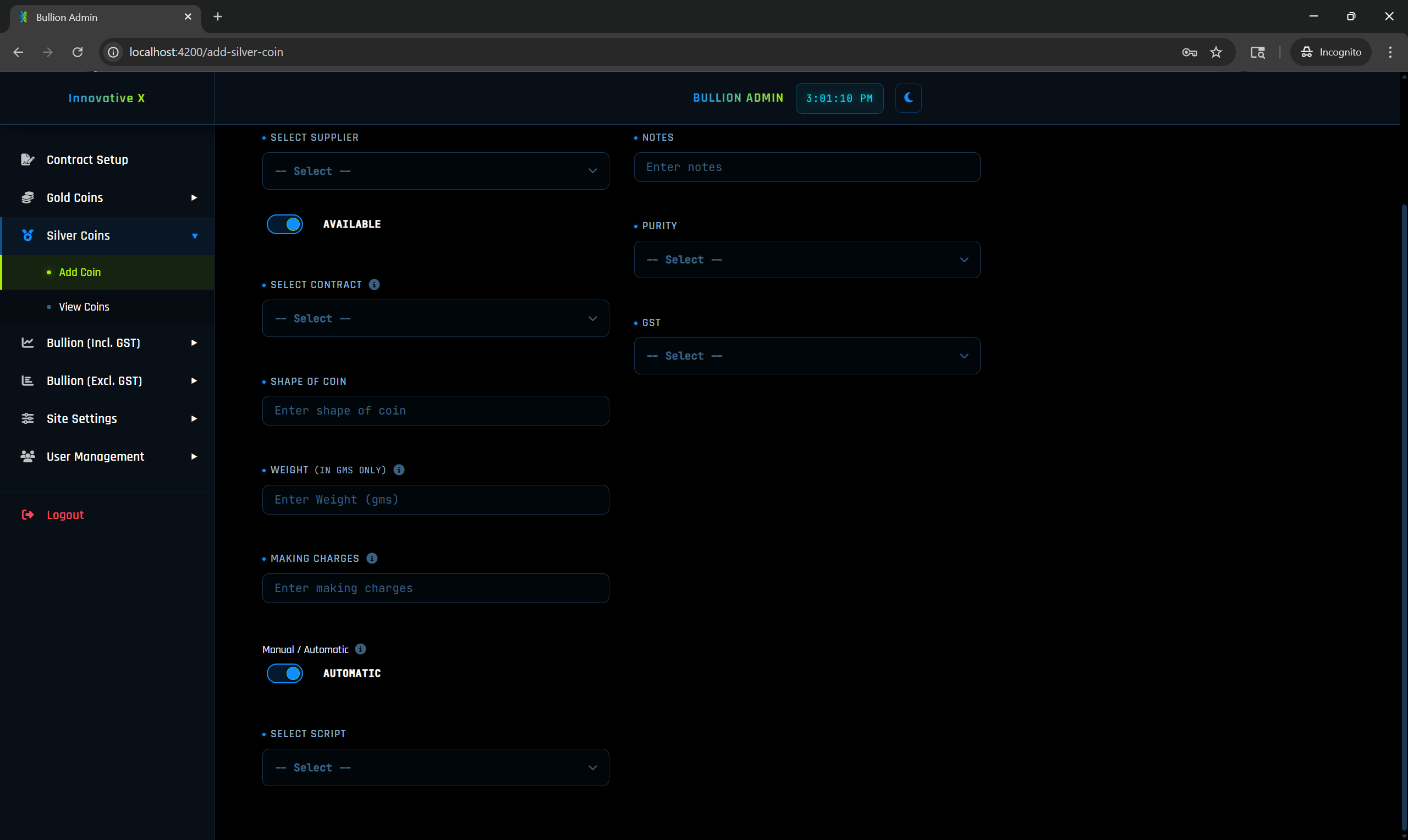Viewport: 1408px width, 840px height.
Task: Open the Select Contract dropdown
Action: pyautogui.click(x=436, y=318)
